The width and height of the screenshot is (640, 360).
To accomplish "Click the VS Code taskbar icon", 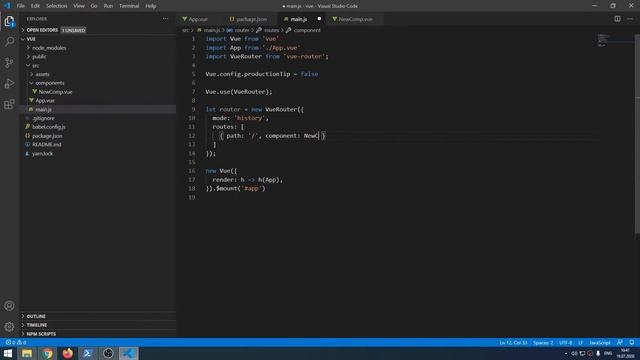I will 129,353.
